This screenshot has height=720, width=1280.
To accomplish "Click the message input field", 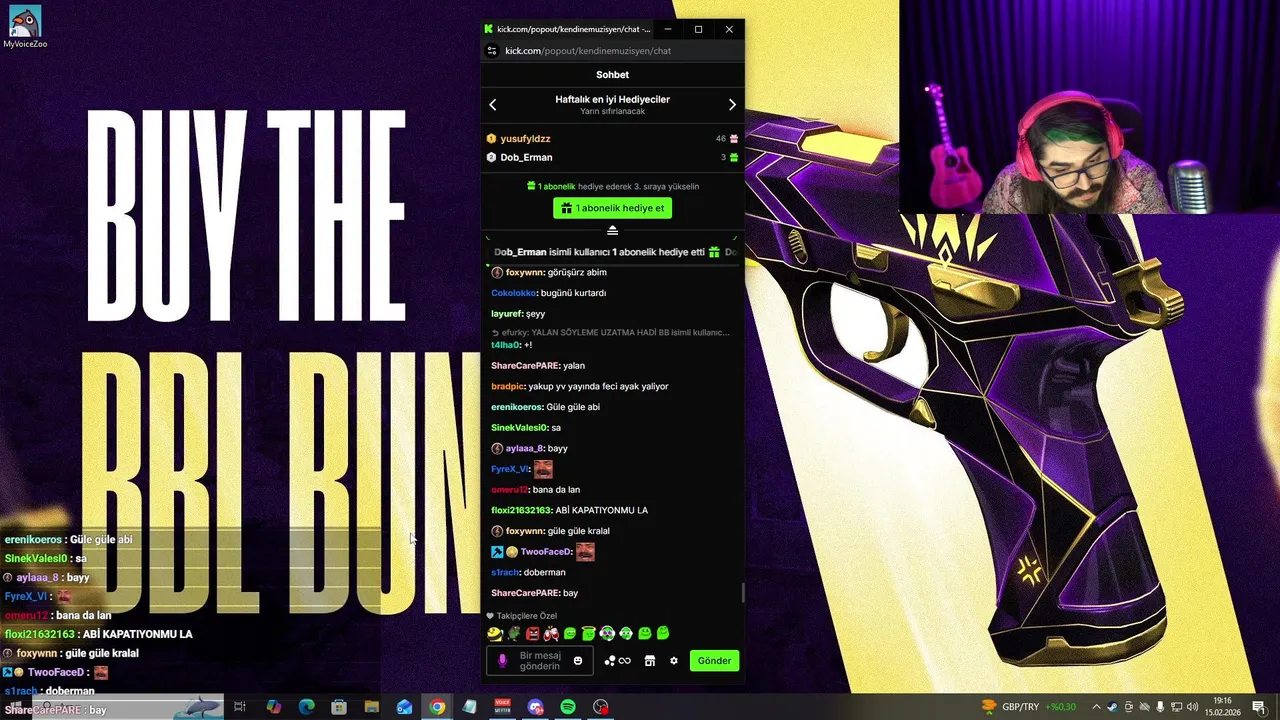I will [540, 661].
